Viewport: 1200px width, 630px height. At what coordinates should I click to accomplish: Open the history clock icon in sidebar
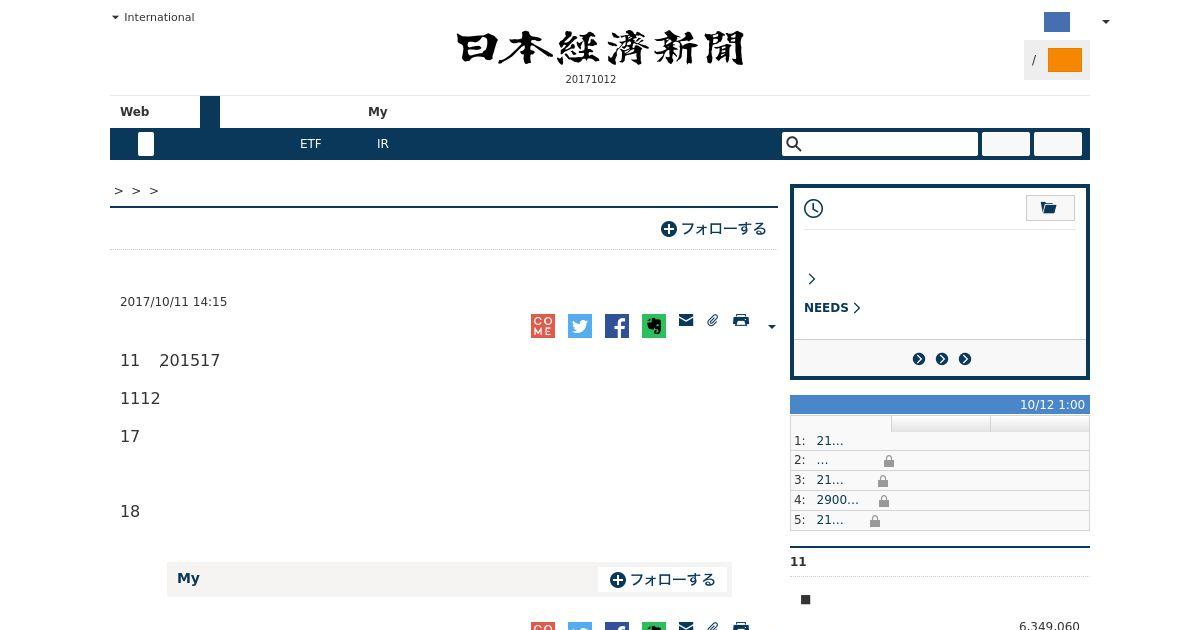tap(814, 208)
